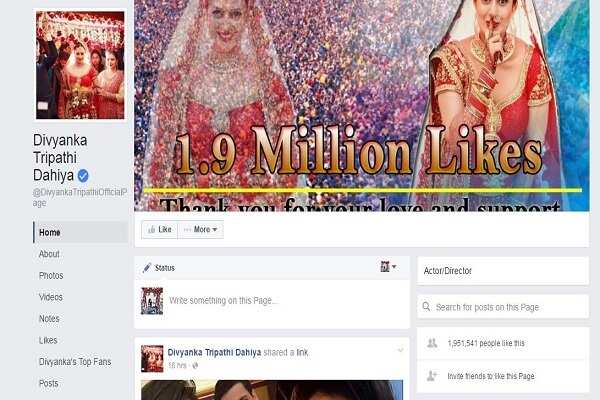Open the Photos section
The height and width of the screenshot is (400, 600).
point(51,276)
